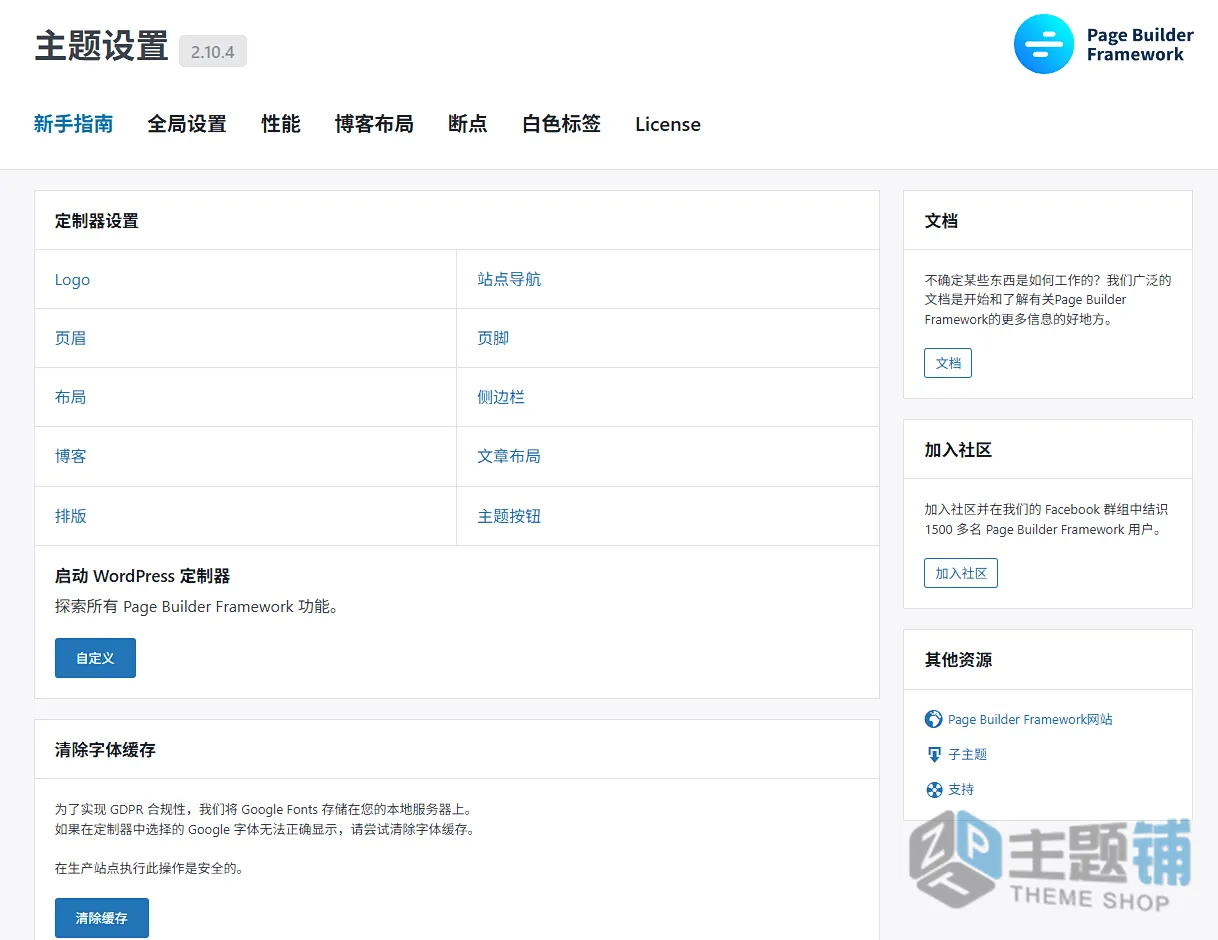1218x940 pixels.
Task: Click the 其他资源 heading
Action: click(x=958, y=660)
